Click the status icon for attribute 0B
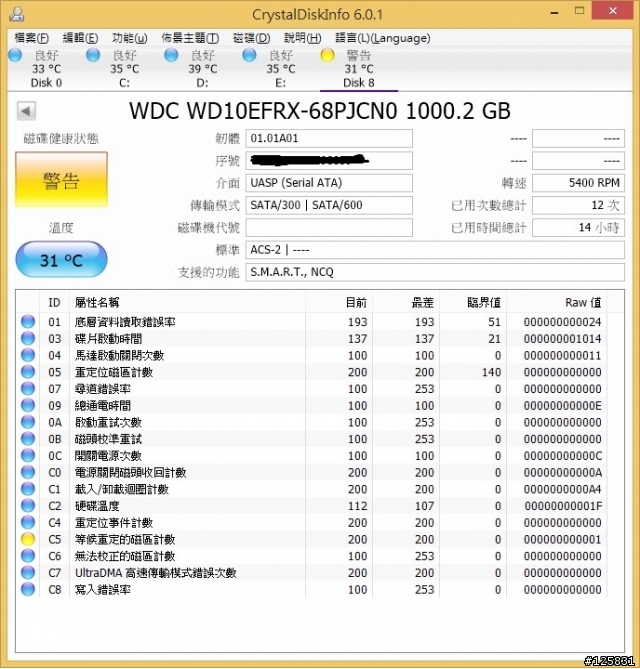 pos(28,439)
